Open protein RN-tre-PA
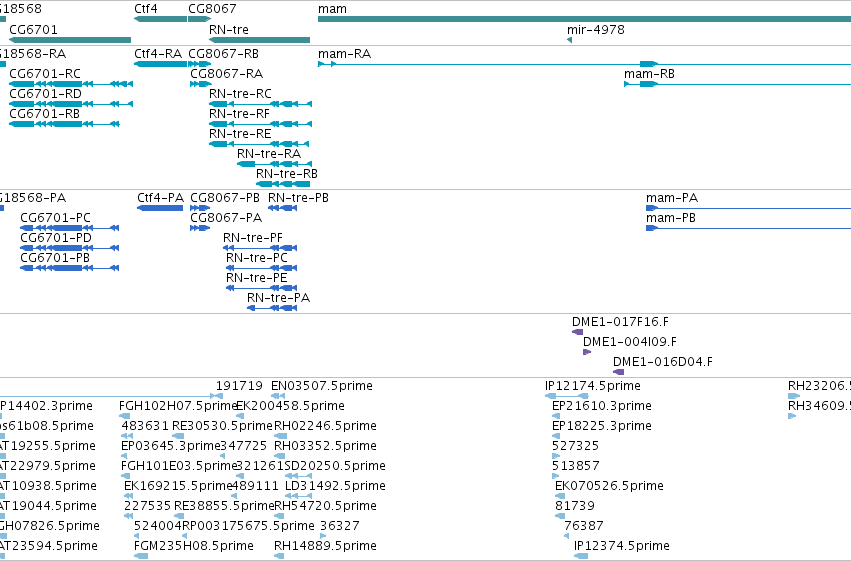 coord(278,298)
